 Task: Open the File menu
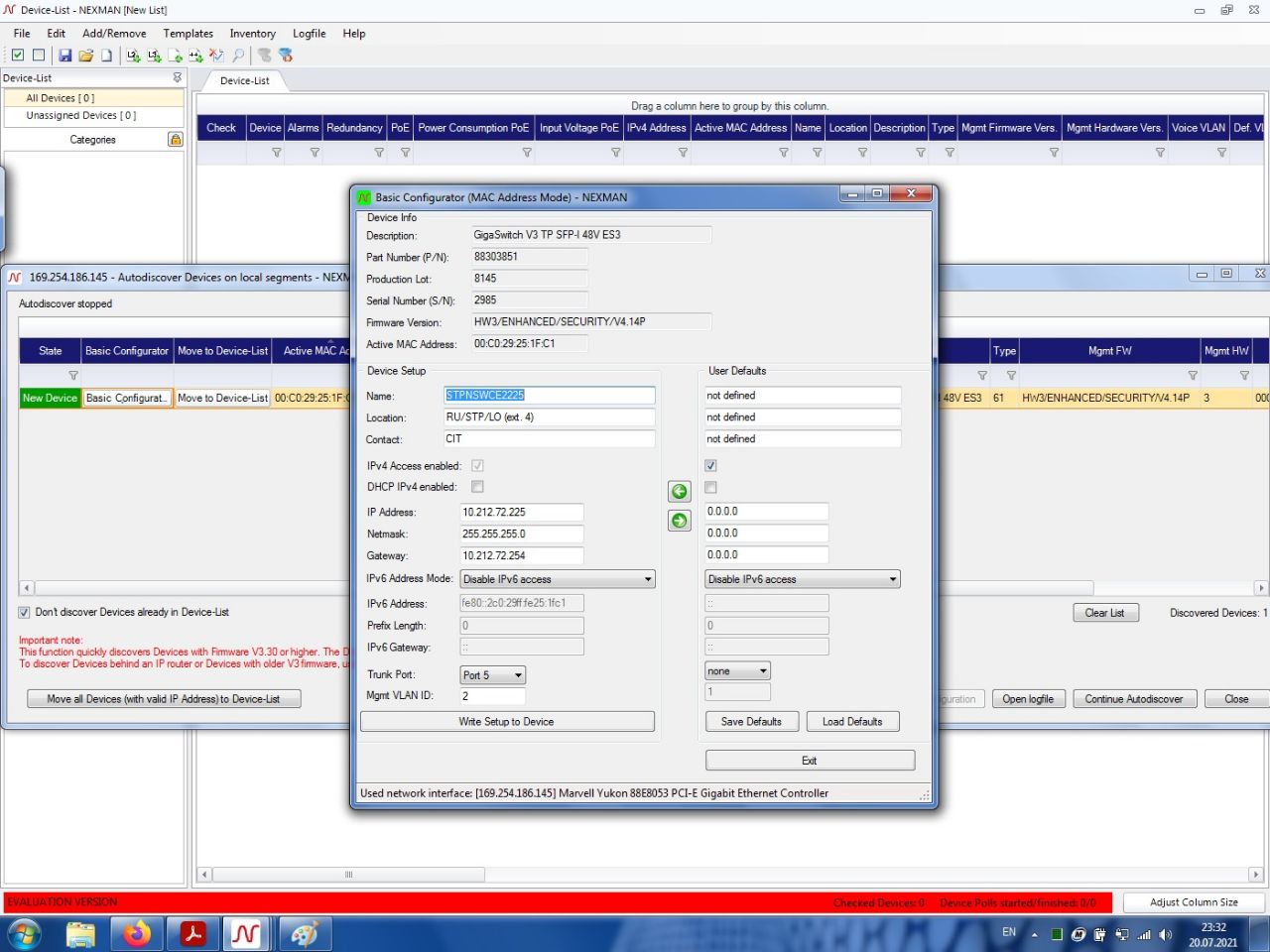point(22,34)
